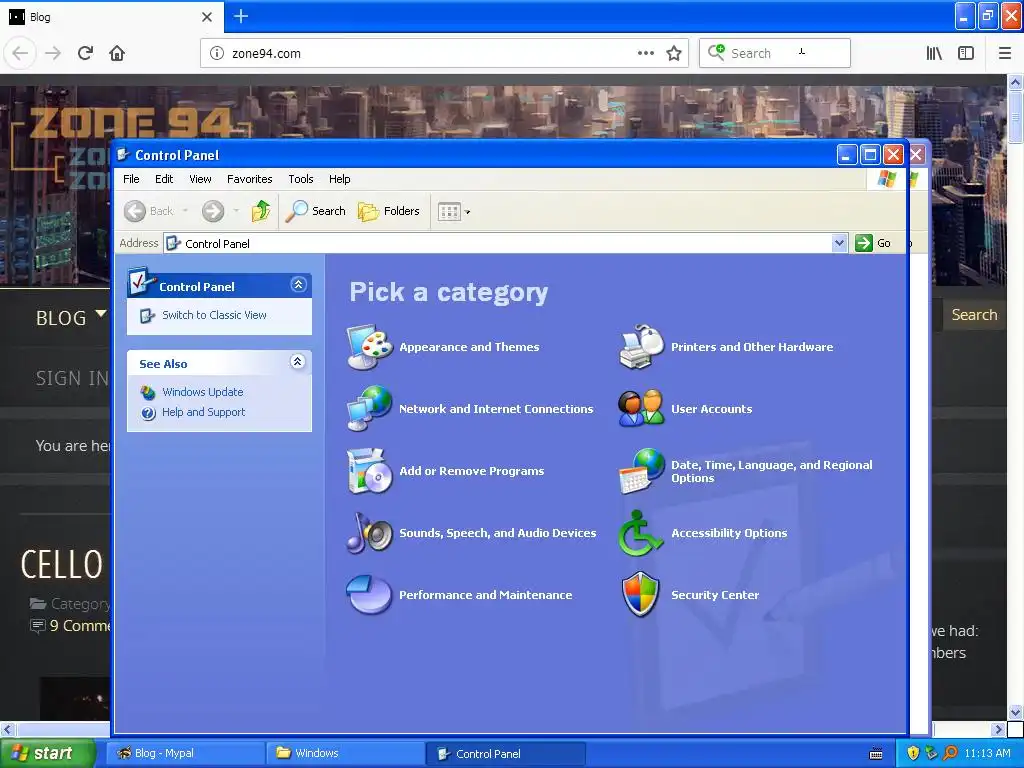
Task: Open Network and Internet Connections icon
Action: pos(370,408)
